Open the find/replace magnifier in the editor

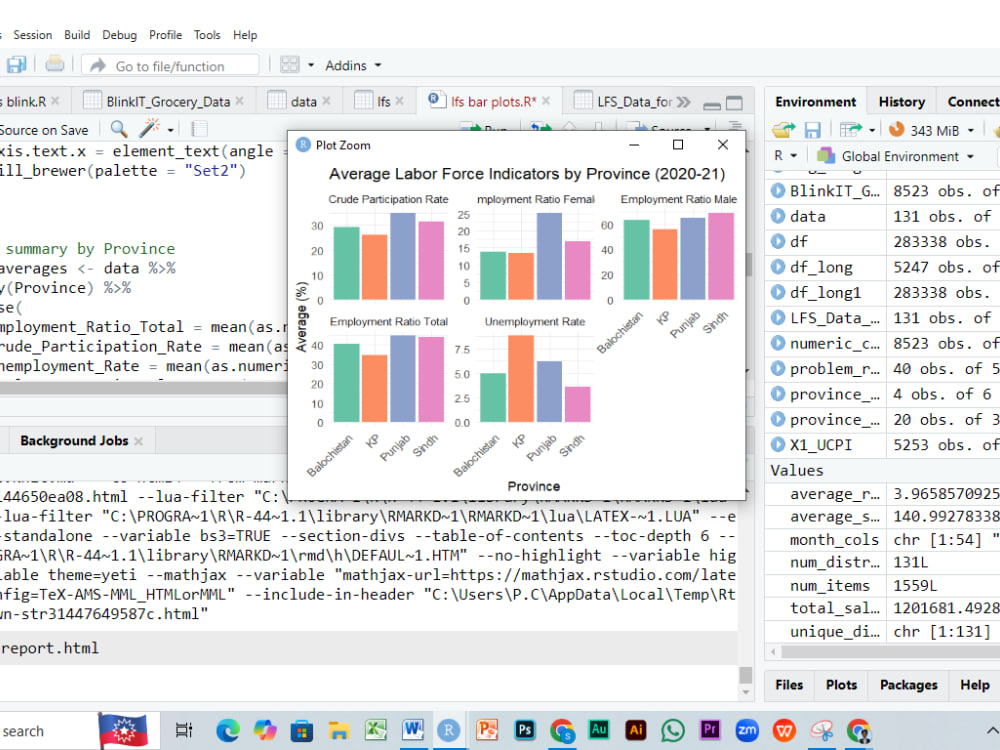coord(119,129)
